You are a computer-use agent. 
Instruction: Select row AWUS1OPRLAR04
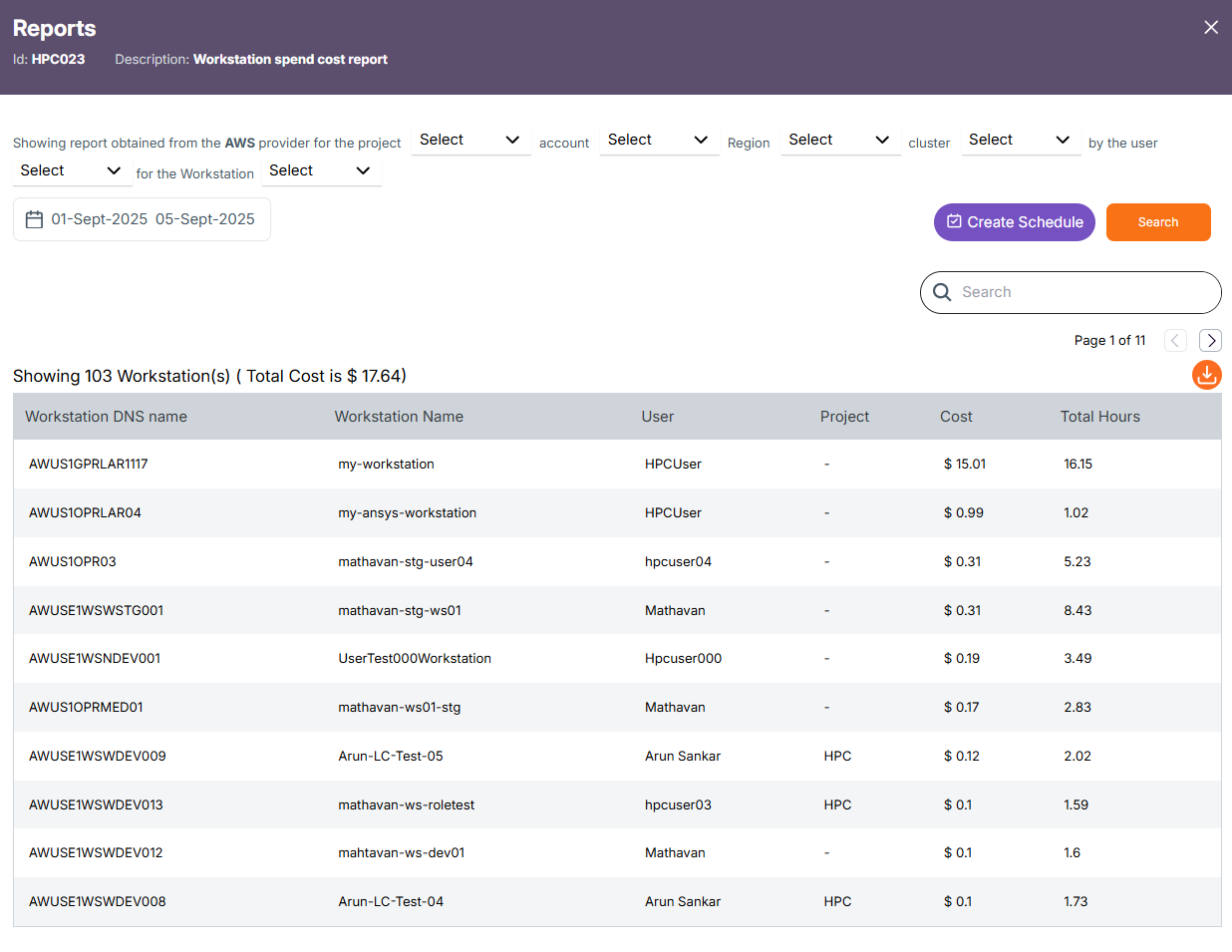pyautogui.click(x=617, y=512)
